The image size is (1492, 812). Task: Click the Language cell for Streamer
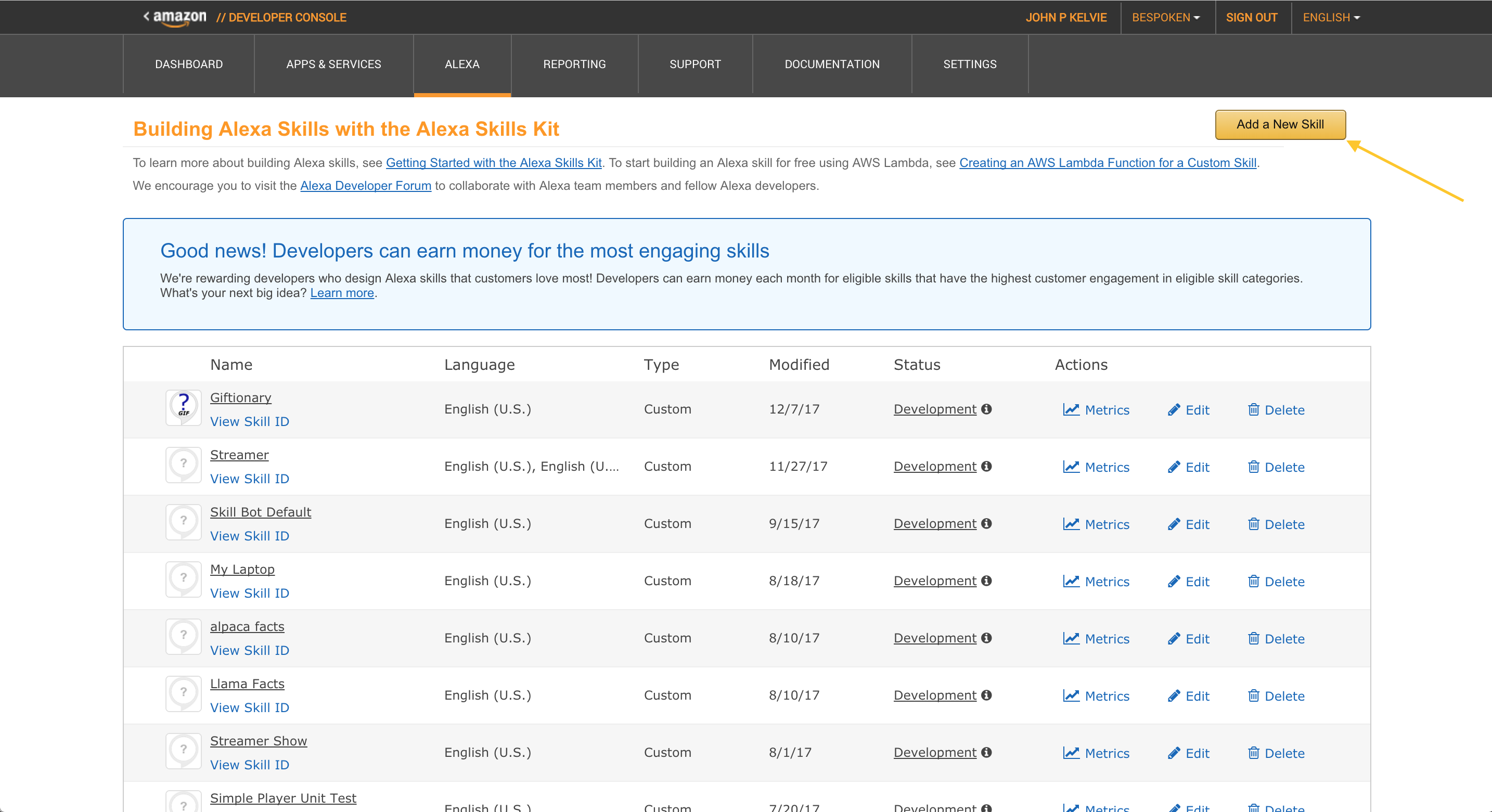click(x=532, y=466)
